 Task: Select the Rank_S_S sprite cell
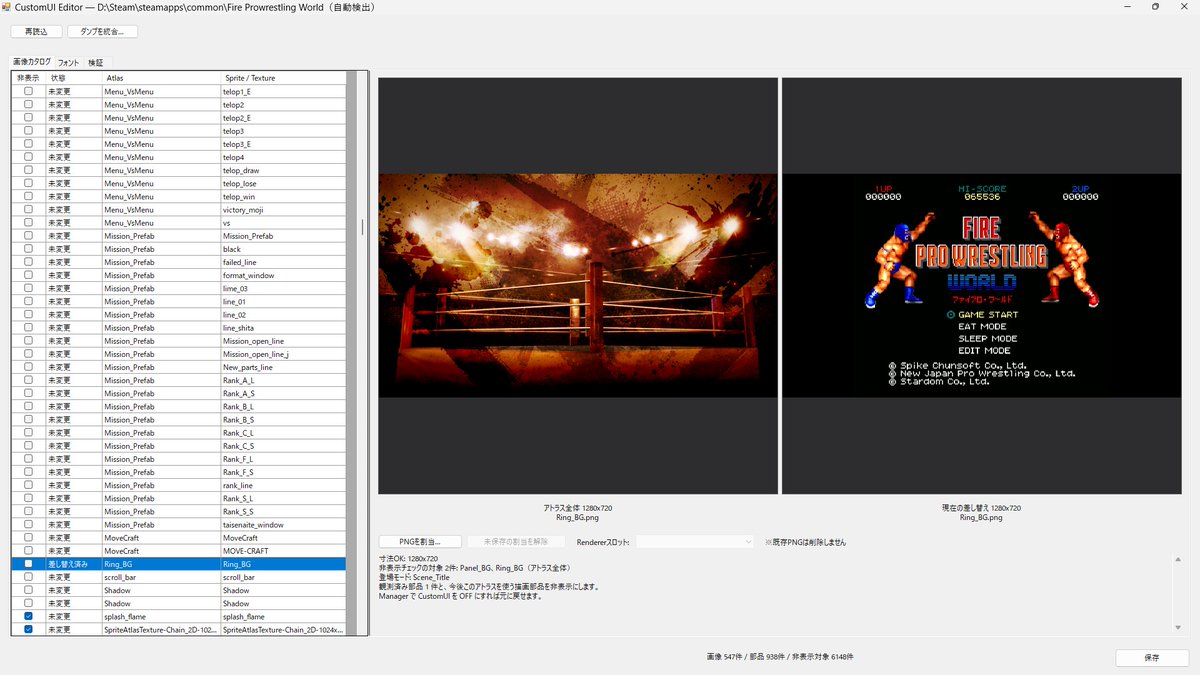(283, 512)
